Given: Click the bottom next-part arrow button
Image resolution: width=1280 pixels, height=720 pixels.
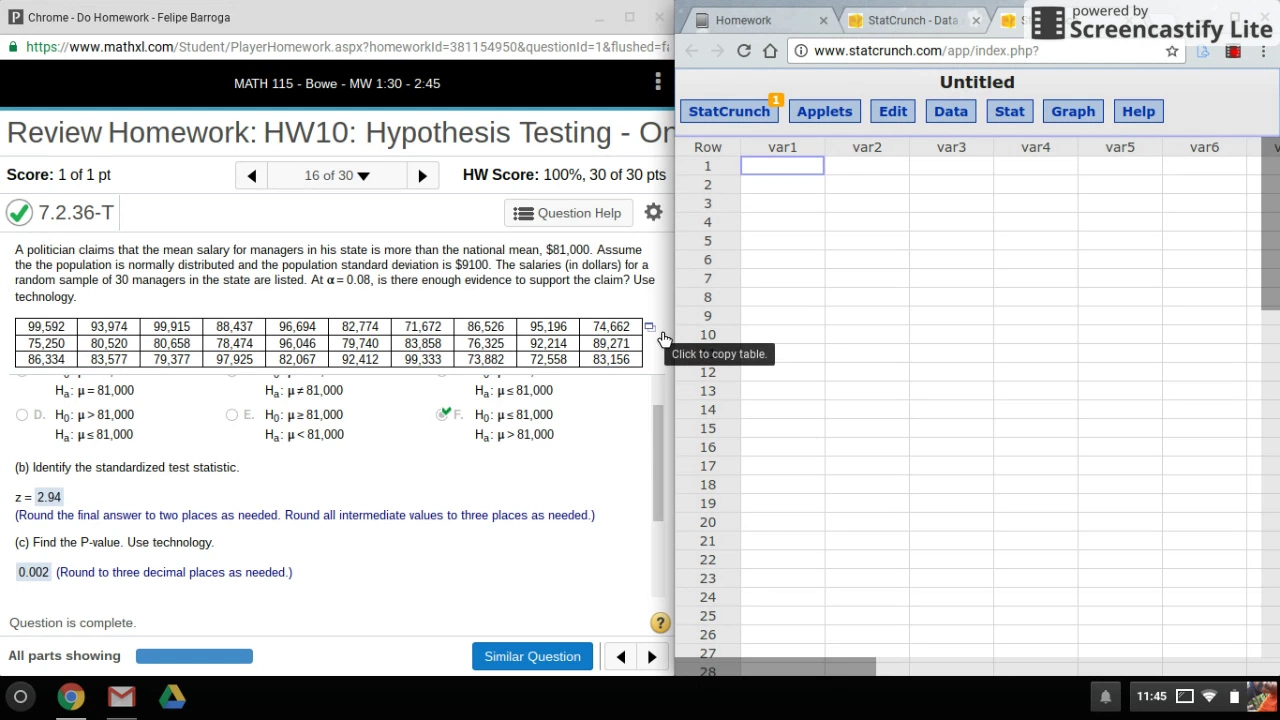Looking at the screenshot, I should [x=652, y=657].
